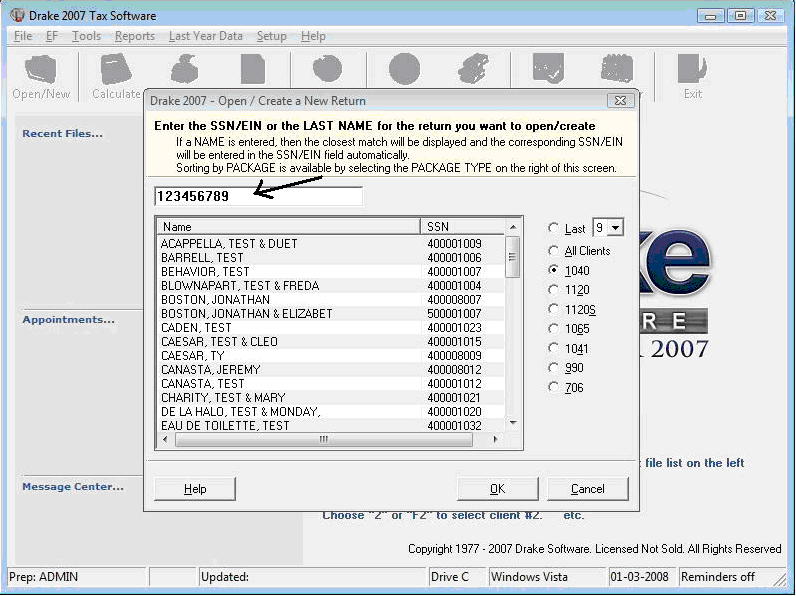The width and height of the screenshot is (796, 596).
Task: Select the All Clients radio button
Action: pyautogui.click(x=553, y=251)
